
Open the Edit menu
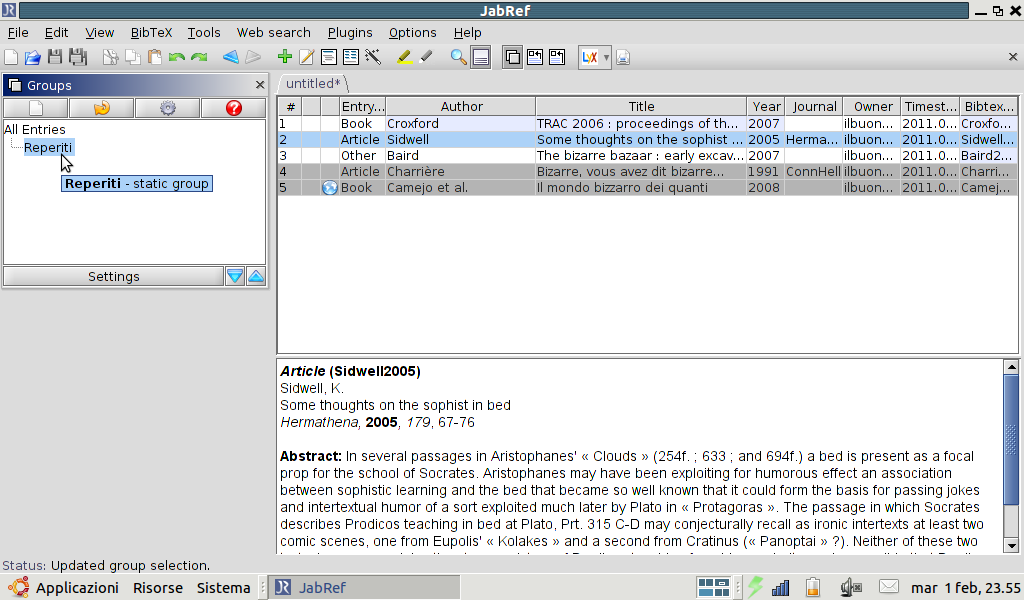(56, 33)
